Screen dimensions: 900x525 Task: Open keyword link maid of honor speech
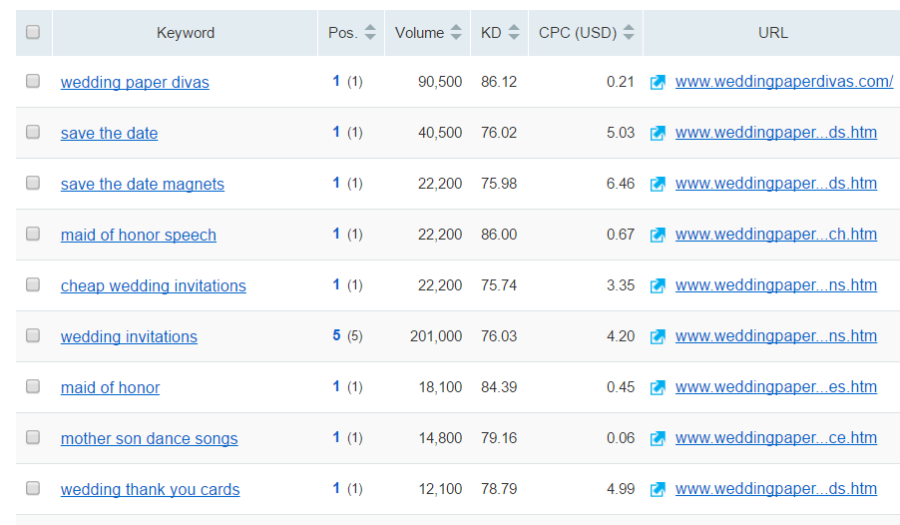pos(138,235)
